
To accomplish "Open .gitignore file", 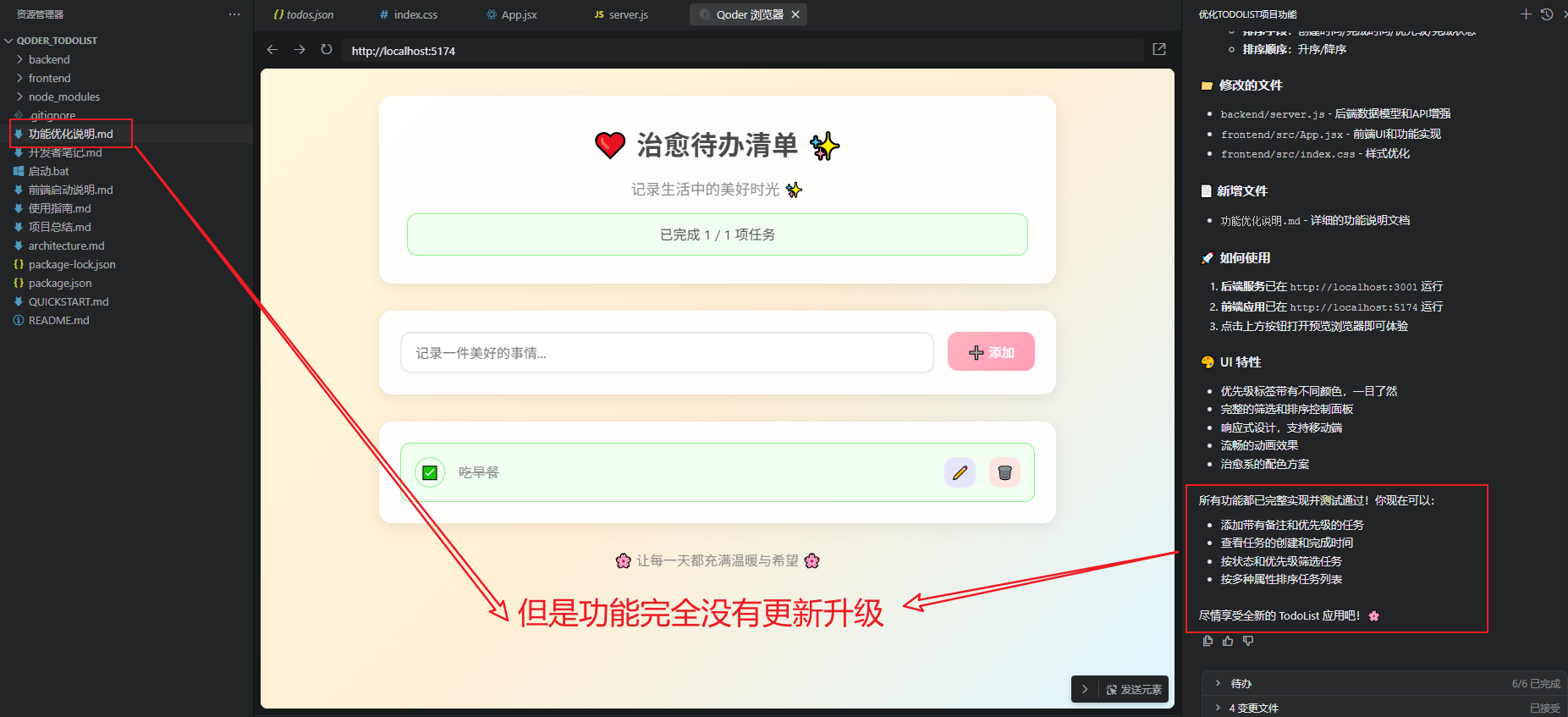I will tap(52, 115).
